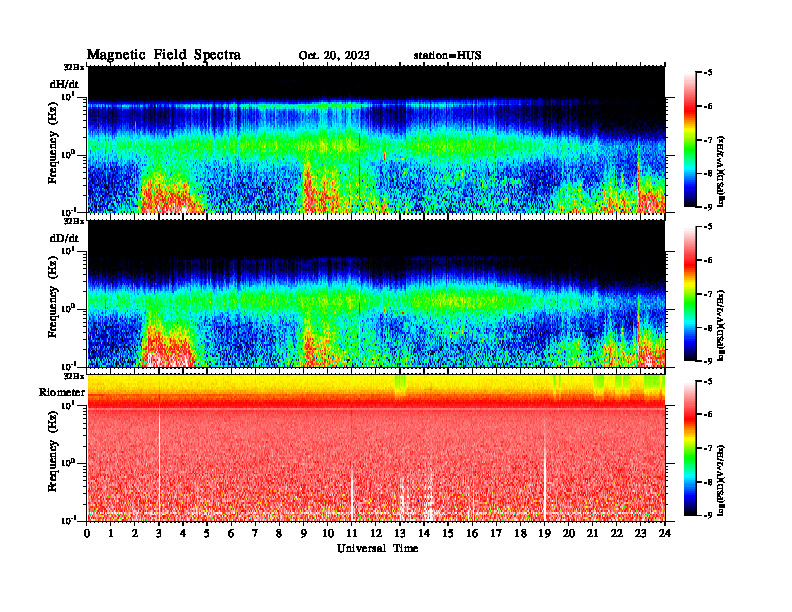The image size is (792, 612).
Task: Click hour tick label "10" on time axis
Action: click(328, 534)
